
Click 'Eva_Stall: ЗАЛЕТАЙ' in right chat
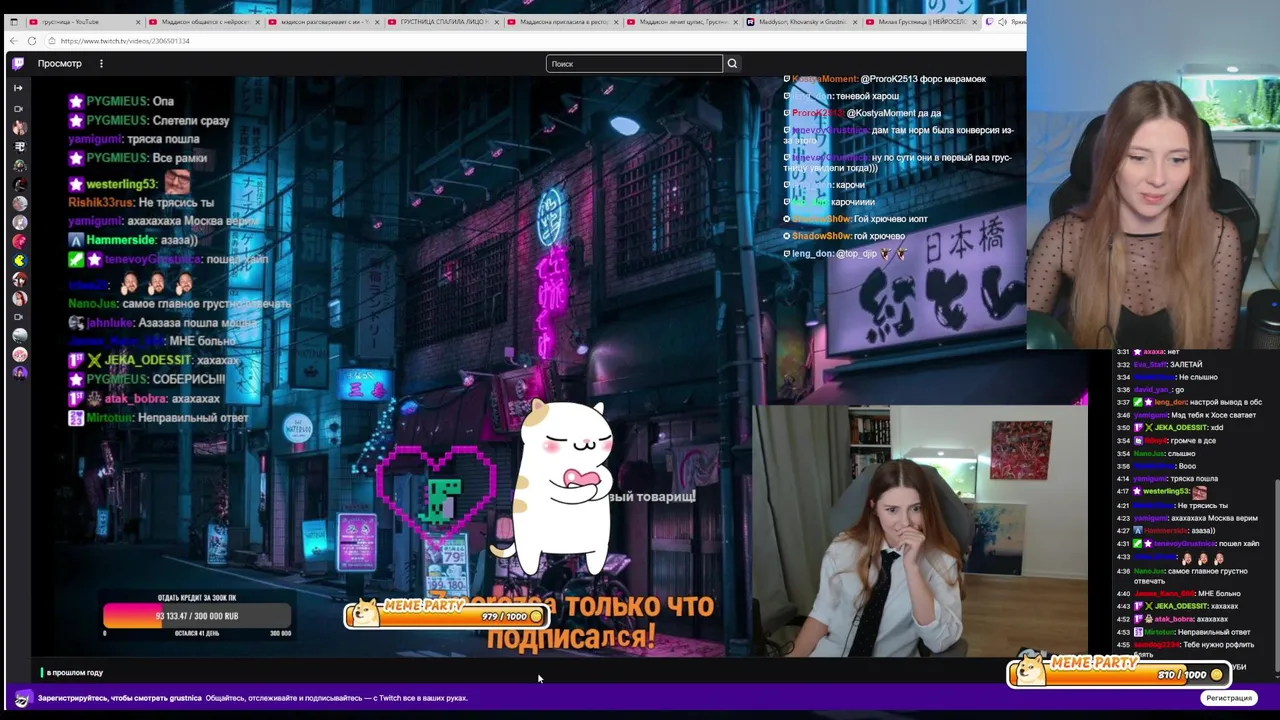click(x=1168, y=365)
